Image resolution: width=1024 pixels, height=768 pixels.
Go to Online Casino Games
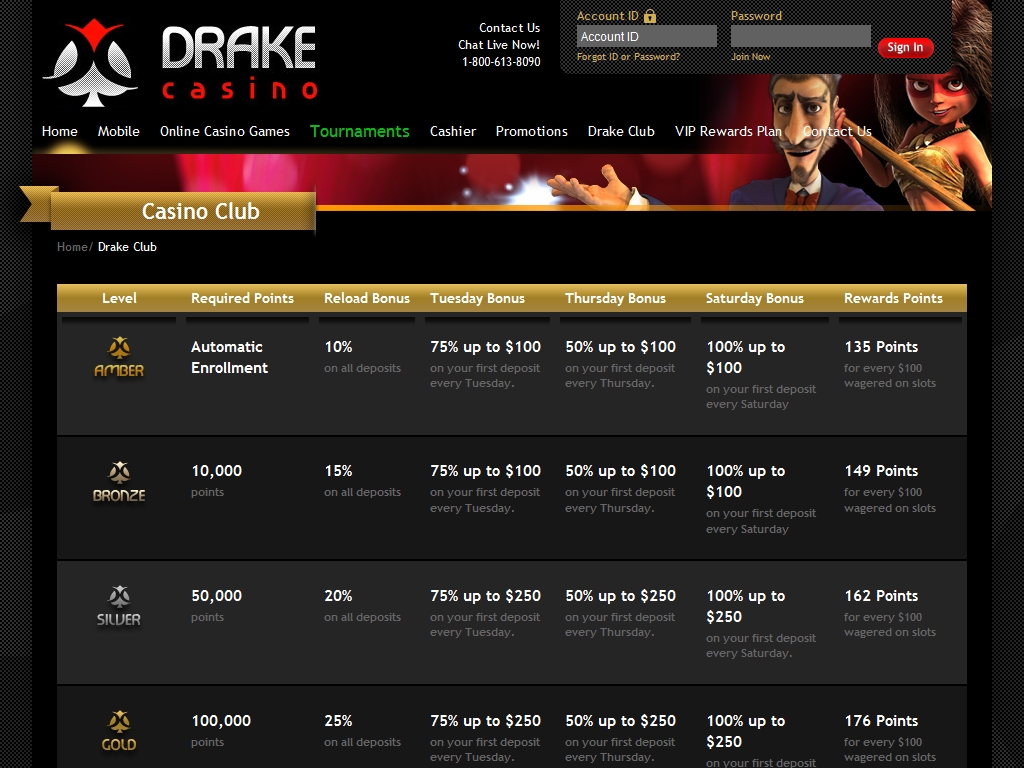(x=225, y=131)
